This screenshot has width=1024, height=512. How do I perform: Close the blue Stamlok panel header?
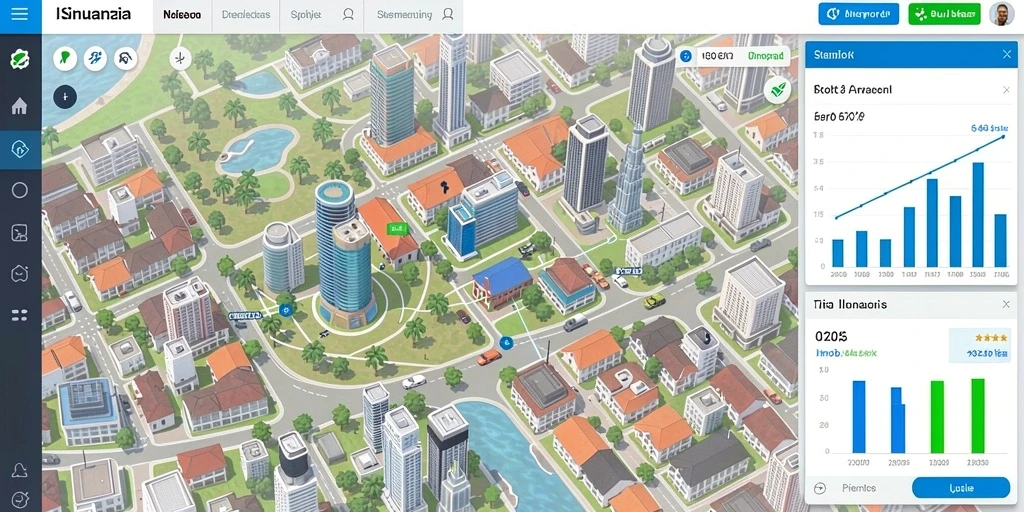point(1006,55)
